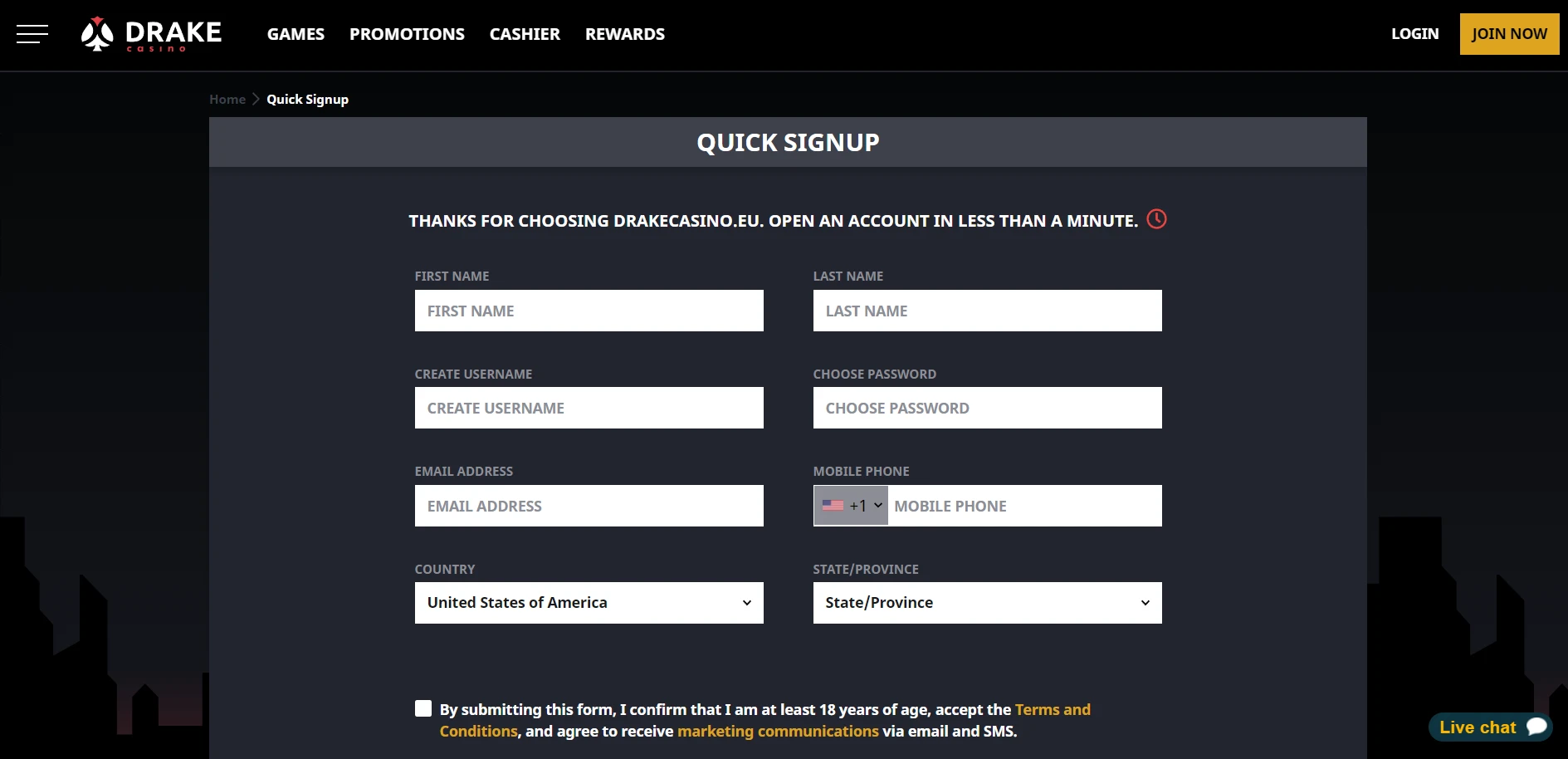Open the marketing communications link

point(778,731)
